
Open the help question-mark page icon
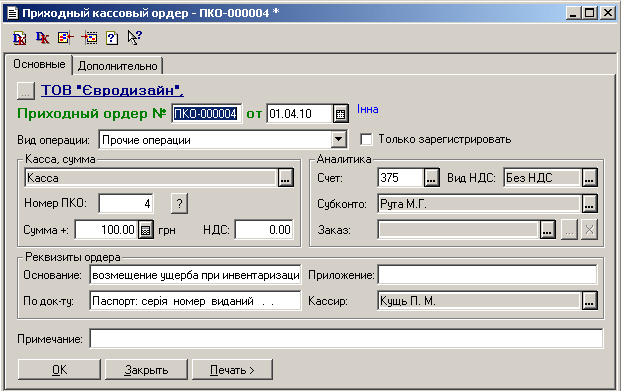(x=112, y=38)
